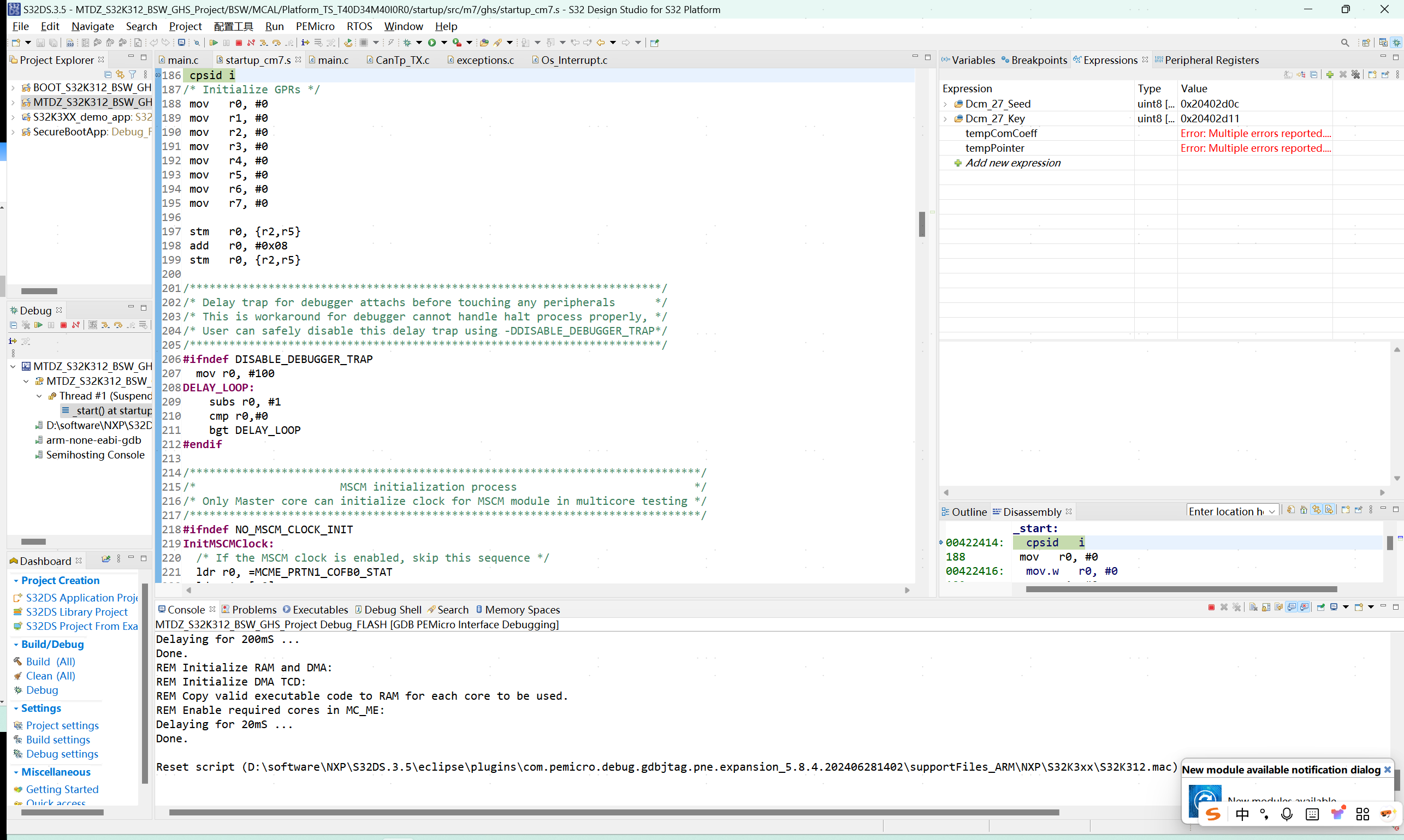The width and height of the screenshot is (1404, 840).
Task: Expand the Dcm_27_Seed expression
Action: [945, 104]
